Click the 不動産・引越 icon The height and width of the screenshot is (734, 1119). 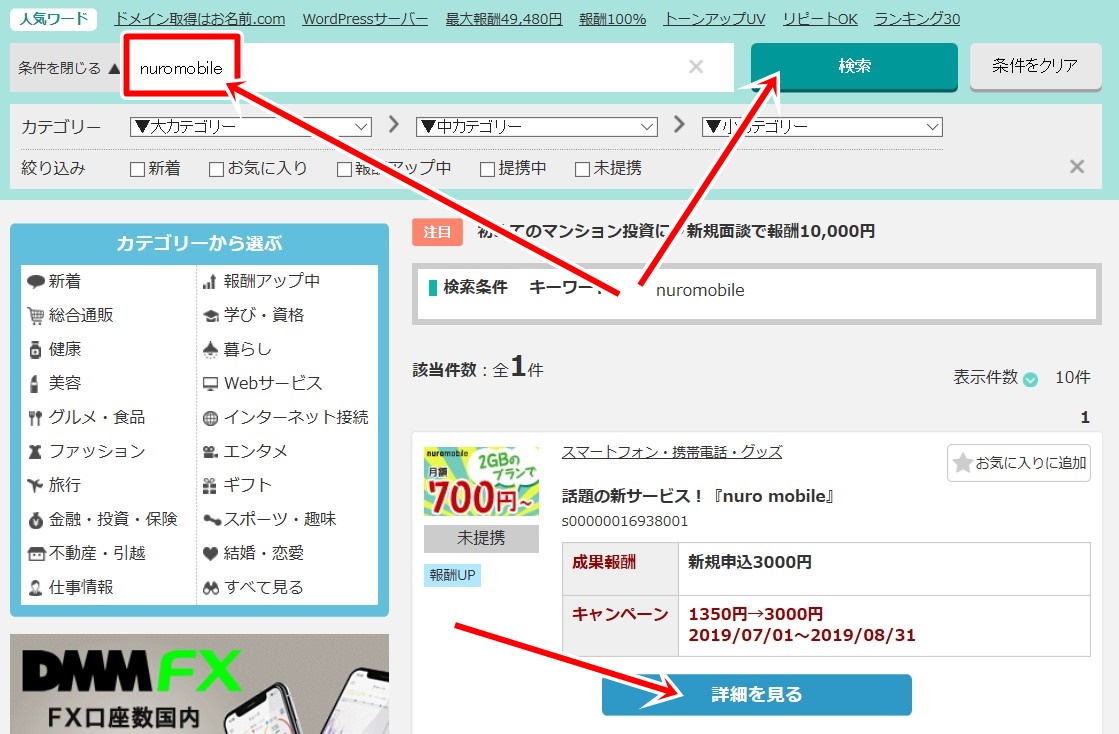pyautogui.click(x=36, y=554)
